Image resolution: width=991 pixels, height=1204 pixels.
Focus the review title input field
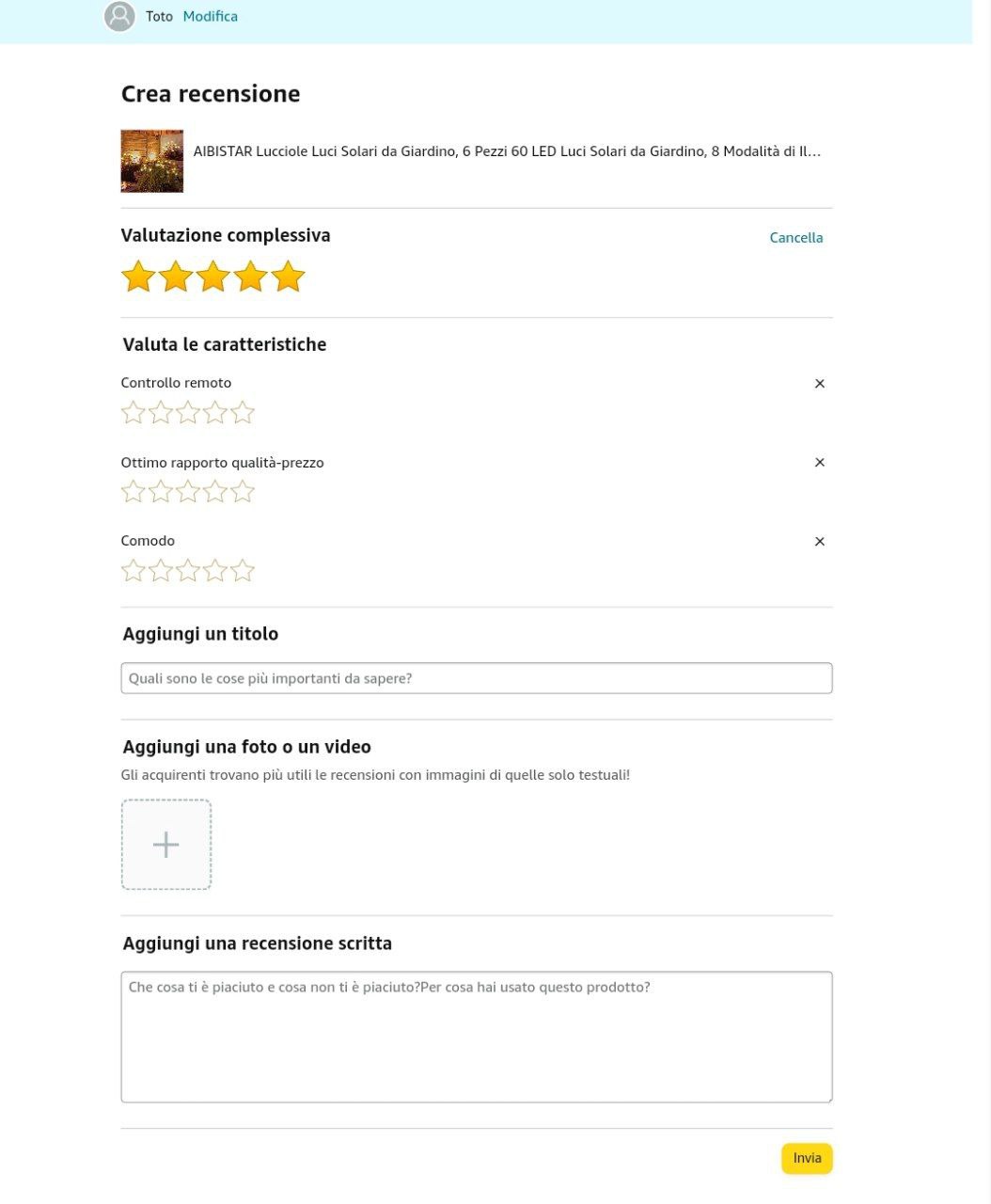coord(477,678)
